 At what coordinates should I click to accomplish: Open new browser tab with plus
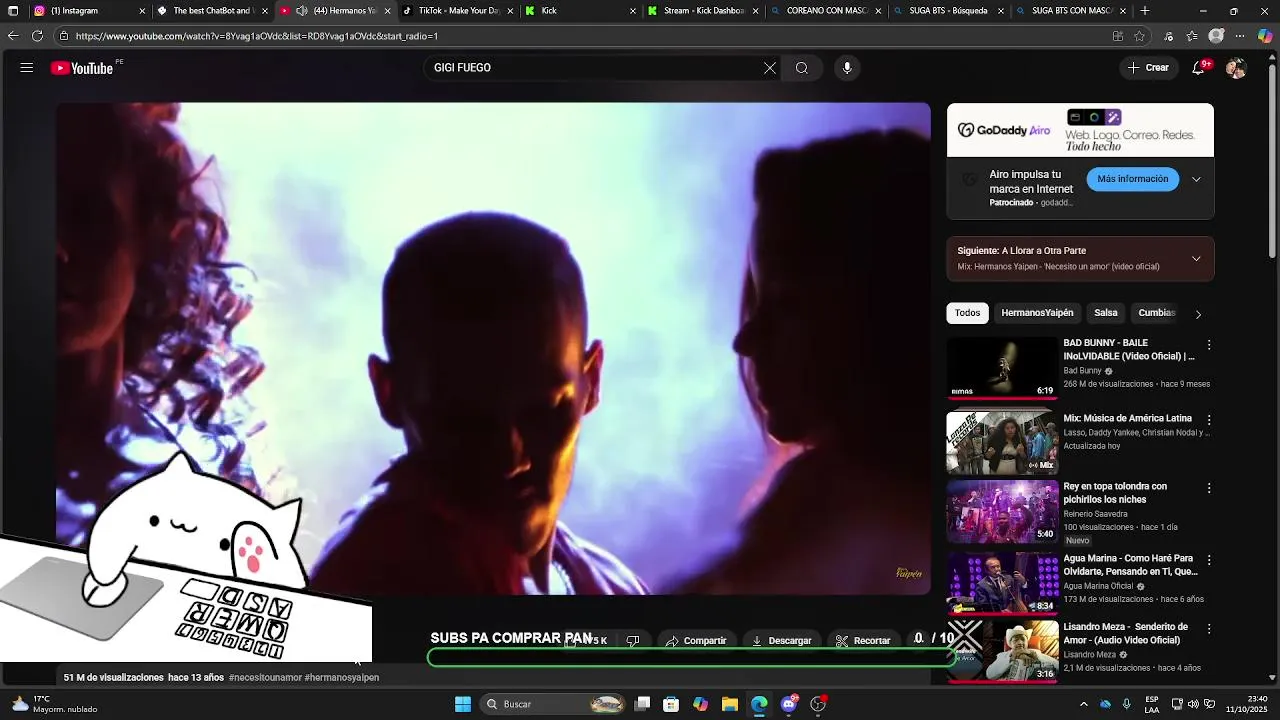click(1145, 11)
